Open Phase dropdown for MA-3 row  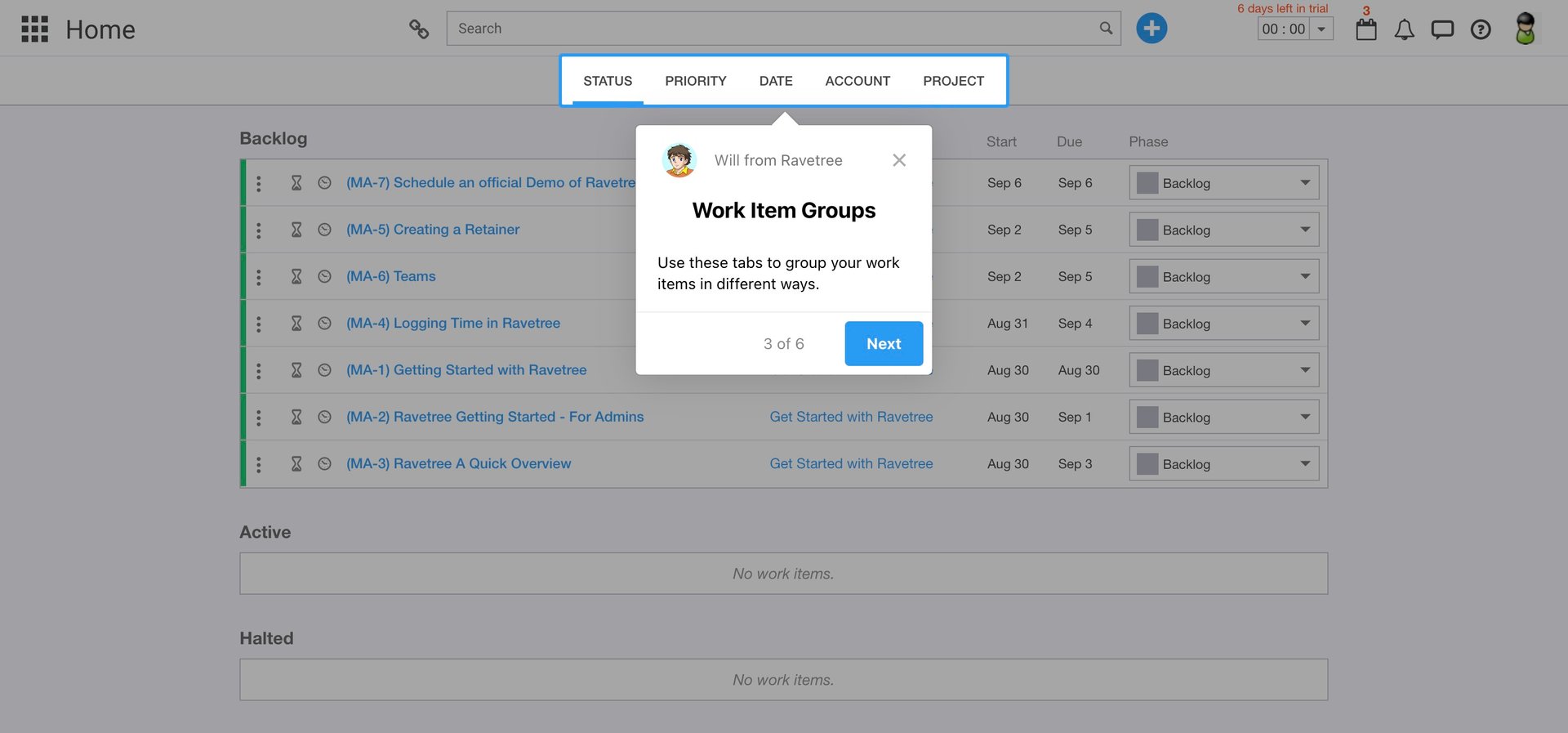coord(1223,464)
